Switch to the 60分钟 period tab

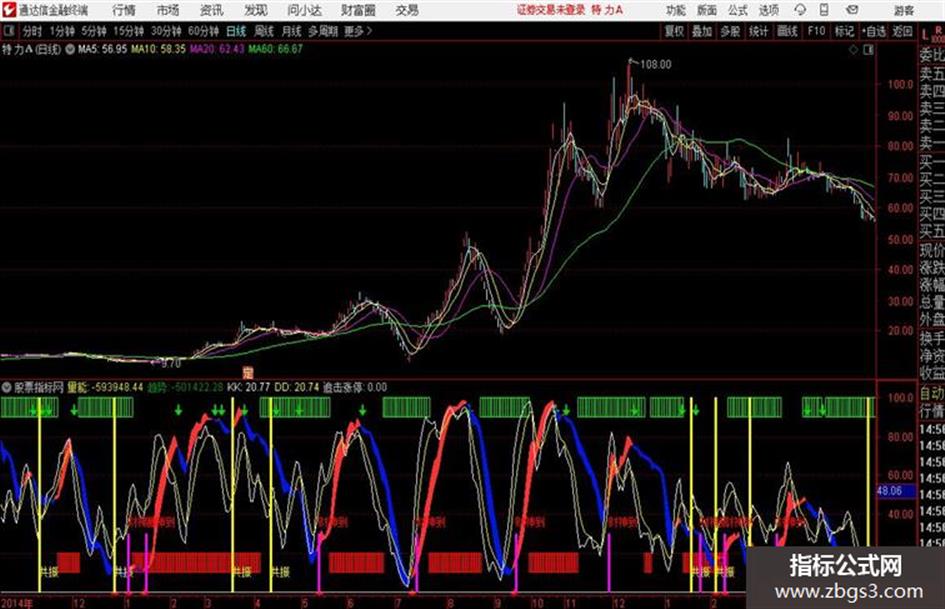click(204, 31)
